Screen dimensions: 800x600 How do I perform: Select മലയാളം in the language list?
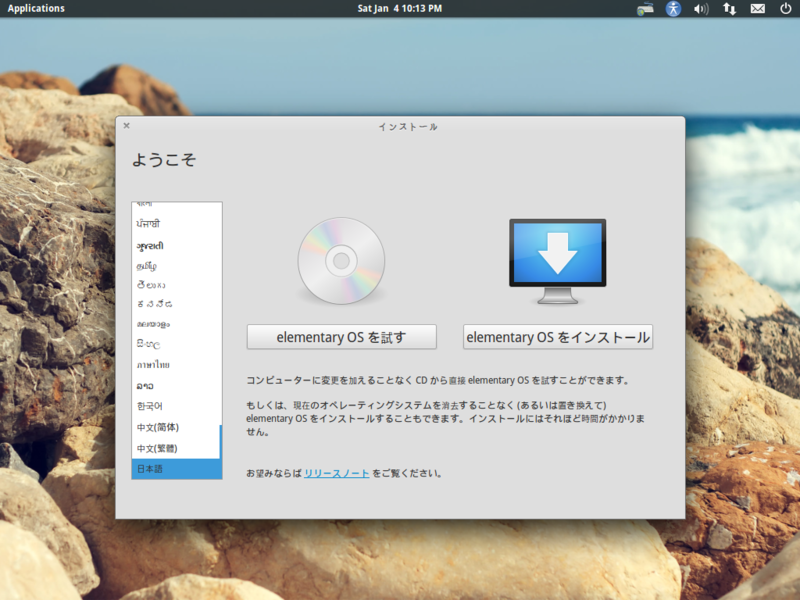point(176,324)
